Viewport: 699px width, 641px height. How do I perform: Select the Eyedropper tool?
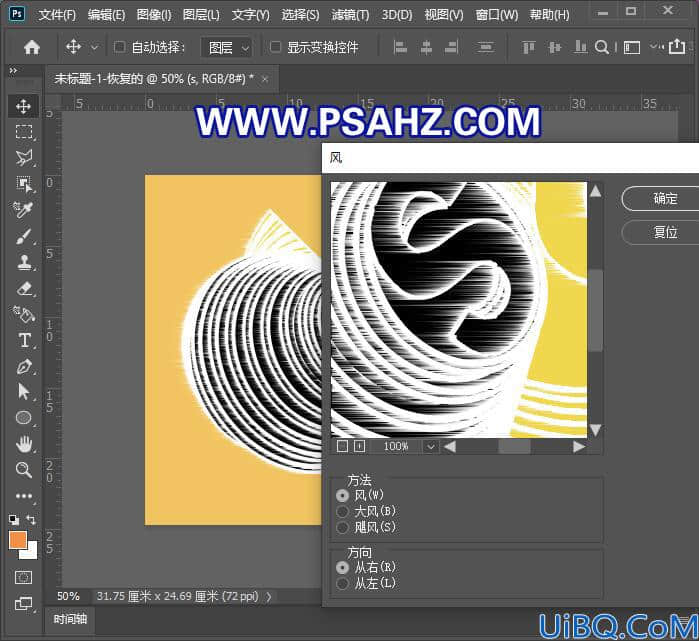[23, 209]
